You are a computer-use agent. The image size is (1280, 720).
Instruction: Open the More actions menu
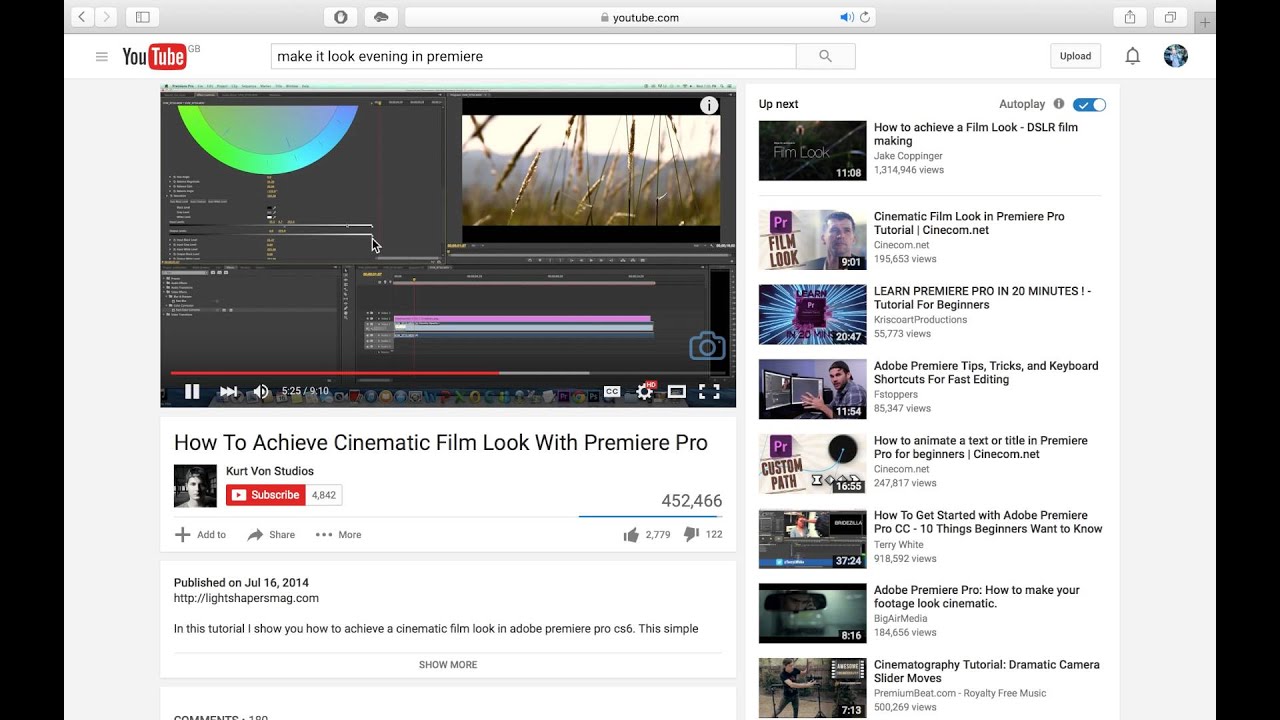[338, 535]
